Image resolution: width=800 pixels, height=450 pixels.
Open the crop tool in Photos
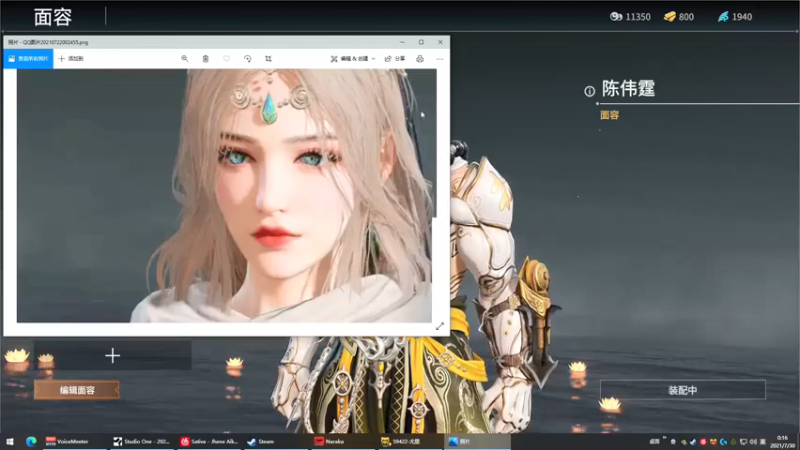coord(268,59)
